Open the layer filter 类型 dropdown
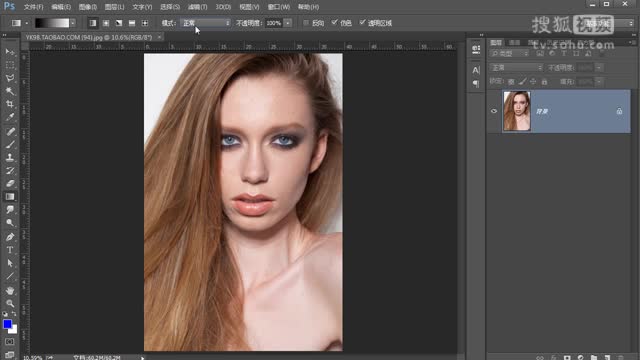This screenshot has width=640, height=360. coord(509,53)
